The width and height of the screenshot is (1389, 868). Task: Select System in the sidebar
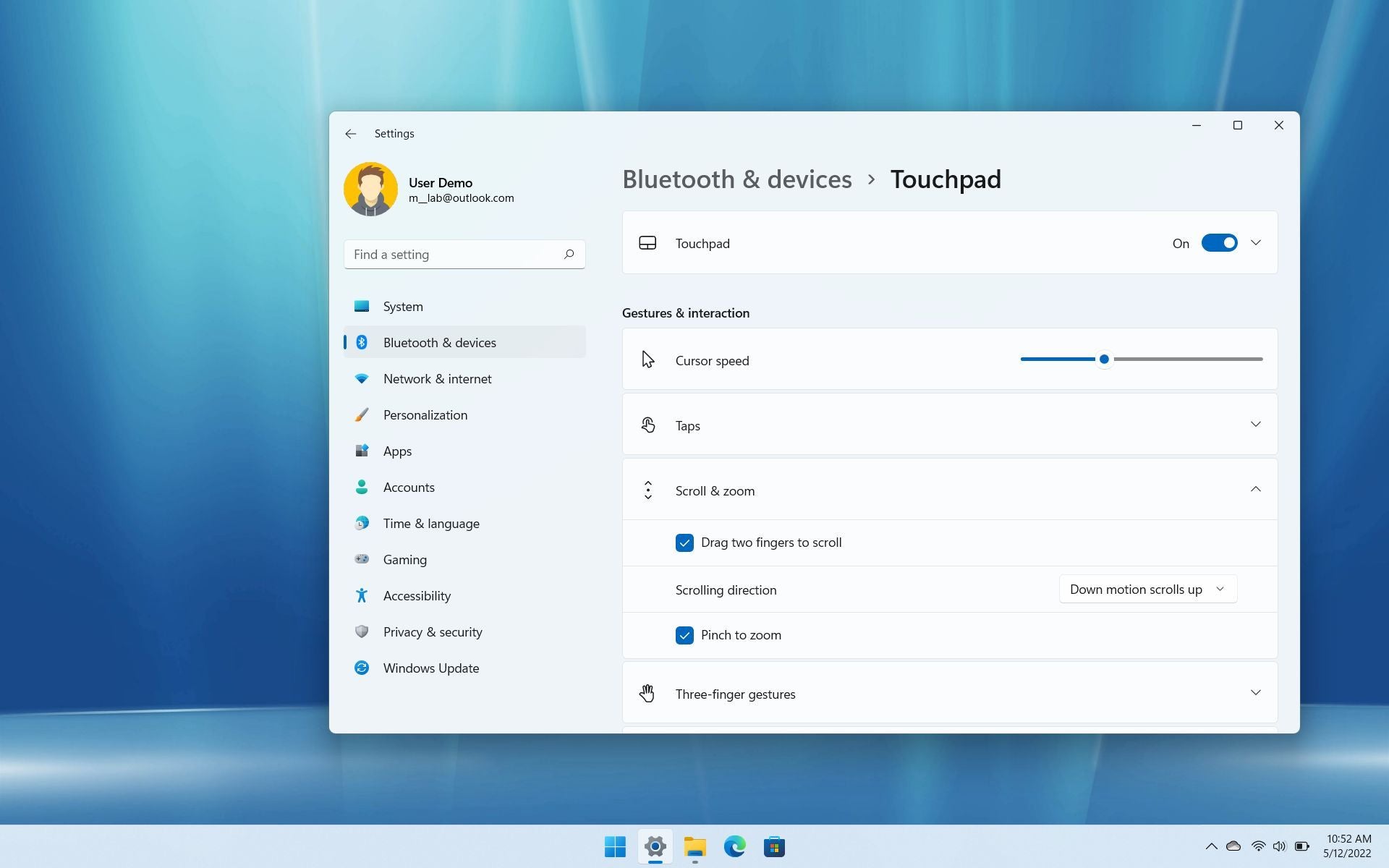coord(402,306)
